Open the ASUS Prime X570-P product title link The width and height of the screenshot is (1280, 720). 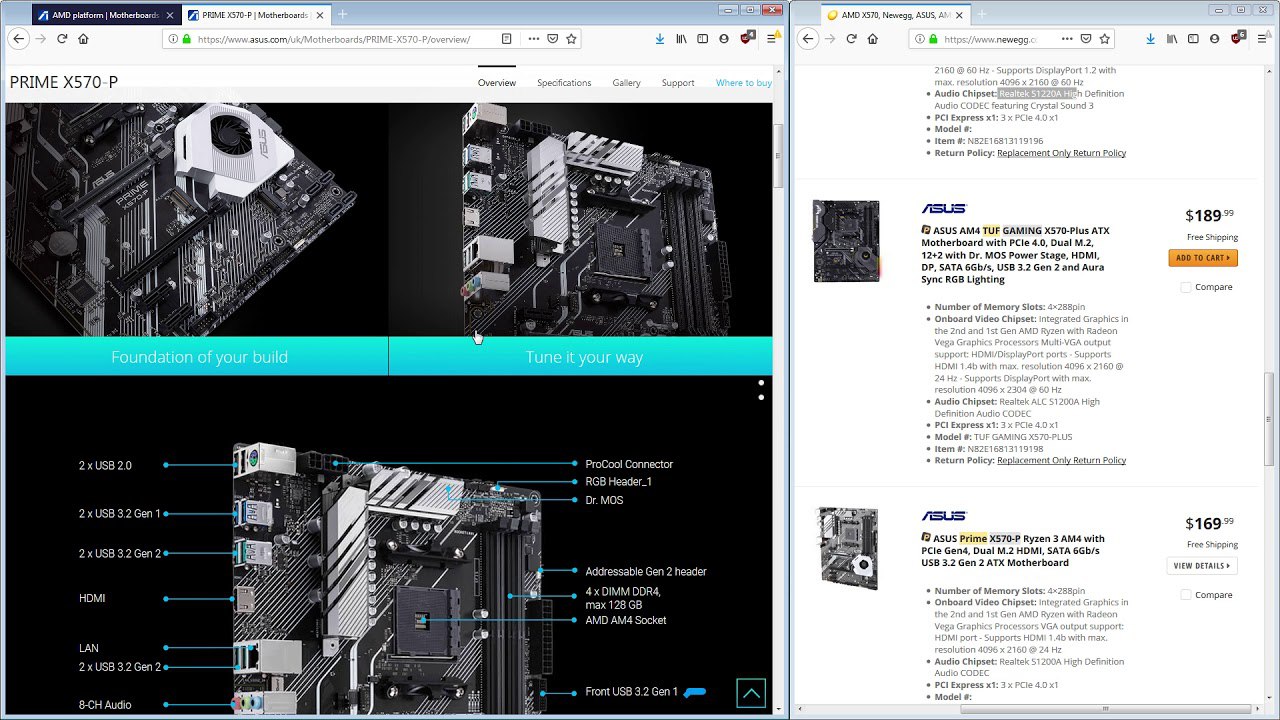[x=1013, y=550]
